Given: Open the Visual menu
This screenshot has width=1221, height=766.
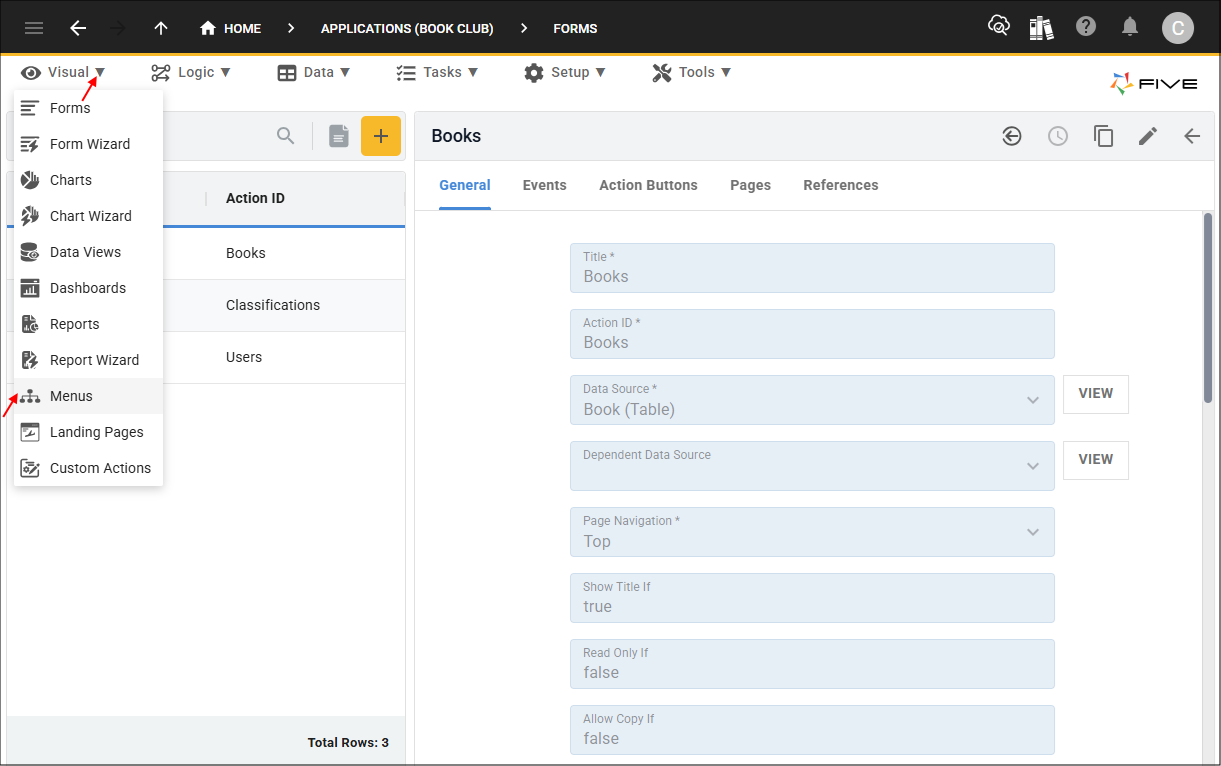Looking at the screenshot, I should point(63,72).
